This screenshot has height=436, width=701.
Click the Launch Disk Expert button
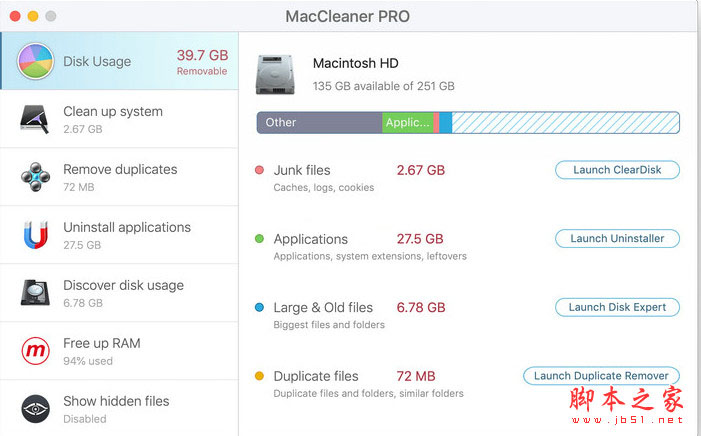click(617, 307)
